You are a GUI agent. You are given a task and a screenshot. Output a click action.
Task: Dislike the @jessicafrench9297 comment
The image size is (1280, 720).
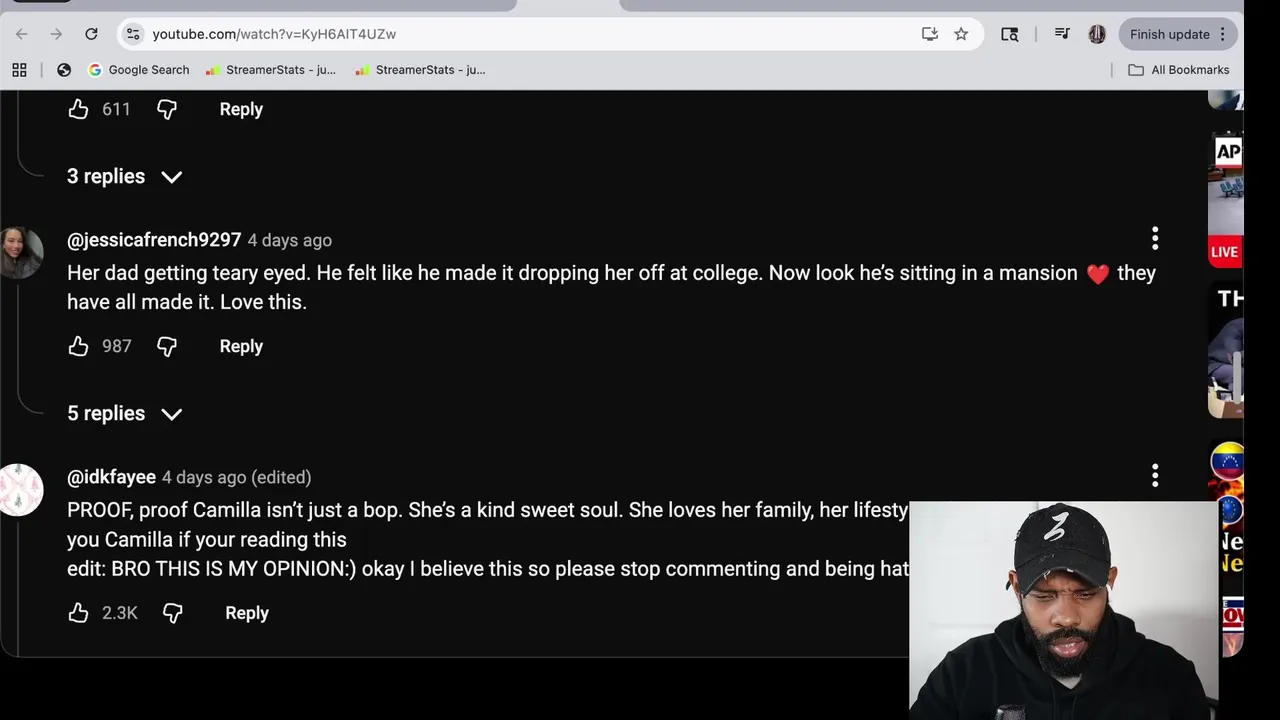tap(167, 346)
